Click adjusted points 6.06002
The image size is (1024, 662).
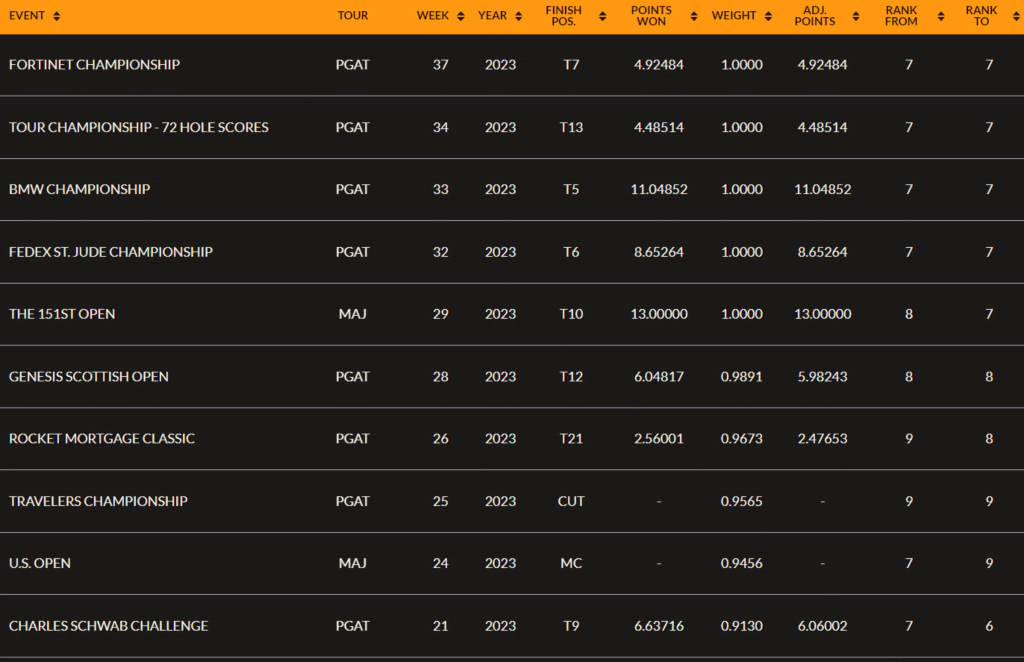point(823,626)
